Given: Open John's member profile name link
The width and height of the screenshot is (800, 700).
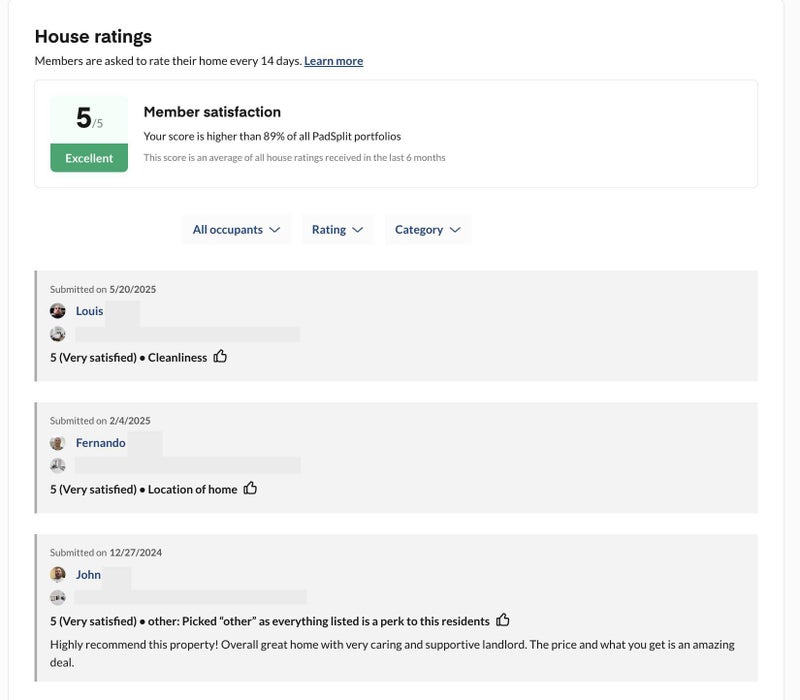Looking at the screenshot, I should [88, 574].
